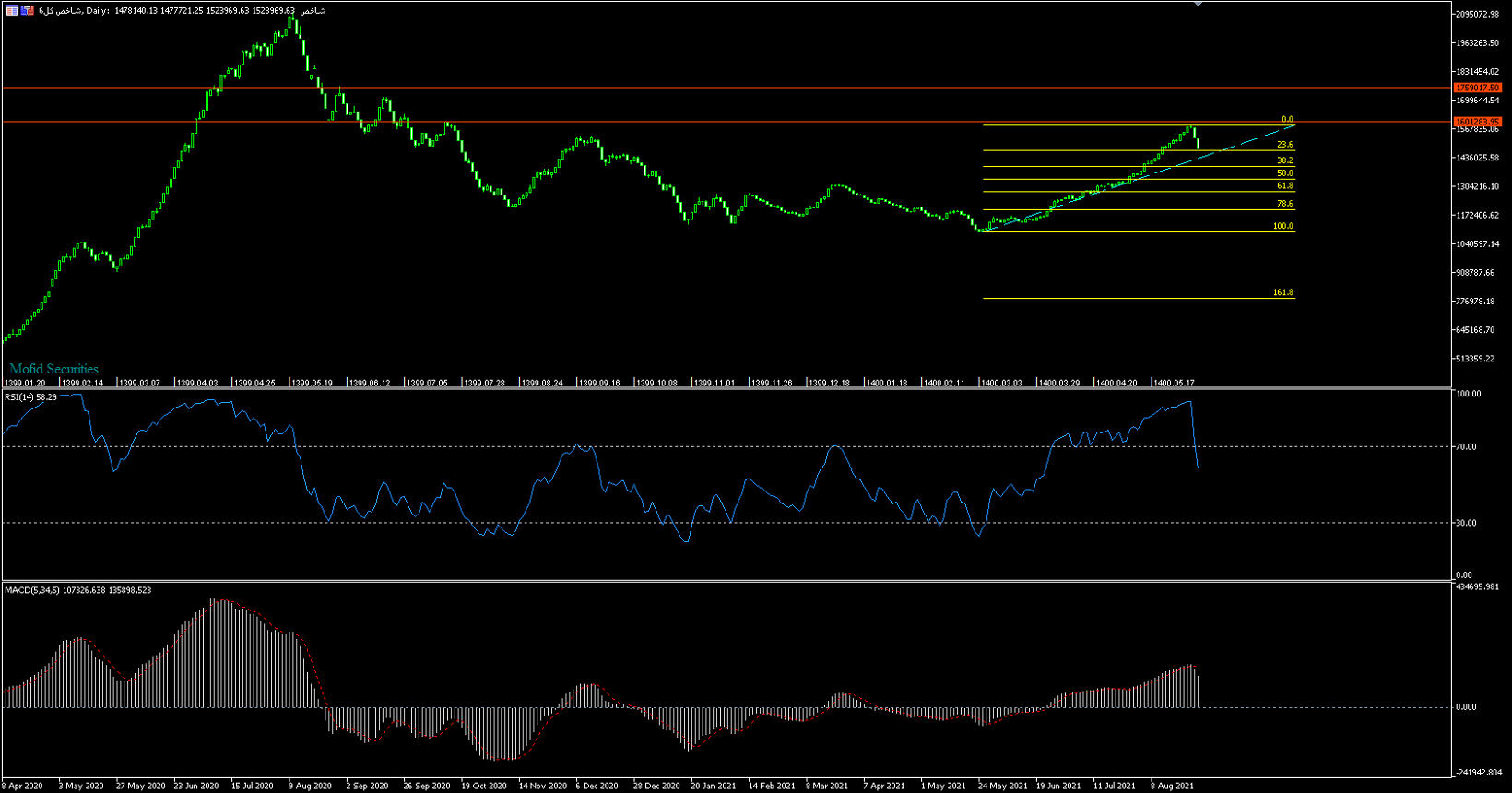Click time axis date 20 Jan 2021

pyautogui.click(x=714, y=786)
